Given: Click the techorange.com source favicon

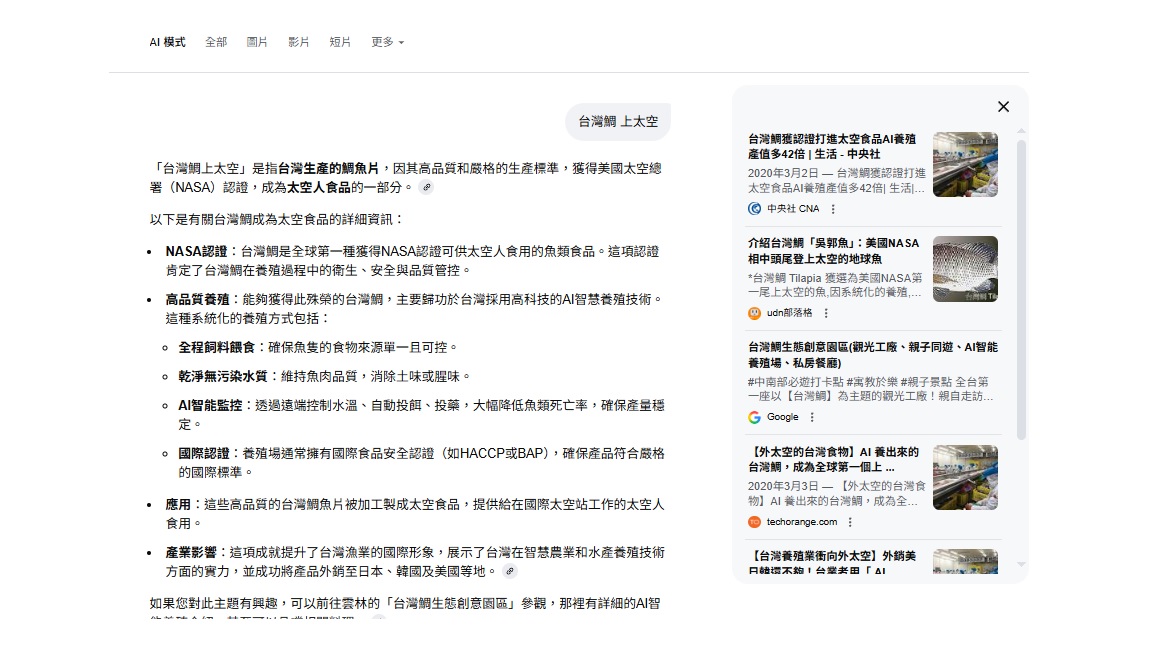Looking at the screenshot, I should (754, 522).
